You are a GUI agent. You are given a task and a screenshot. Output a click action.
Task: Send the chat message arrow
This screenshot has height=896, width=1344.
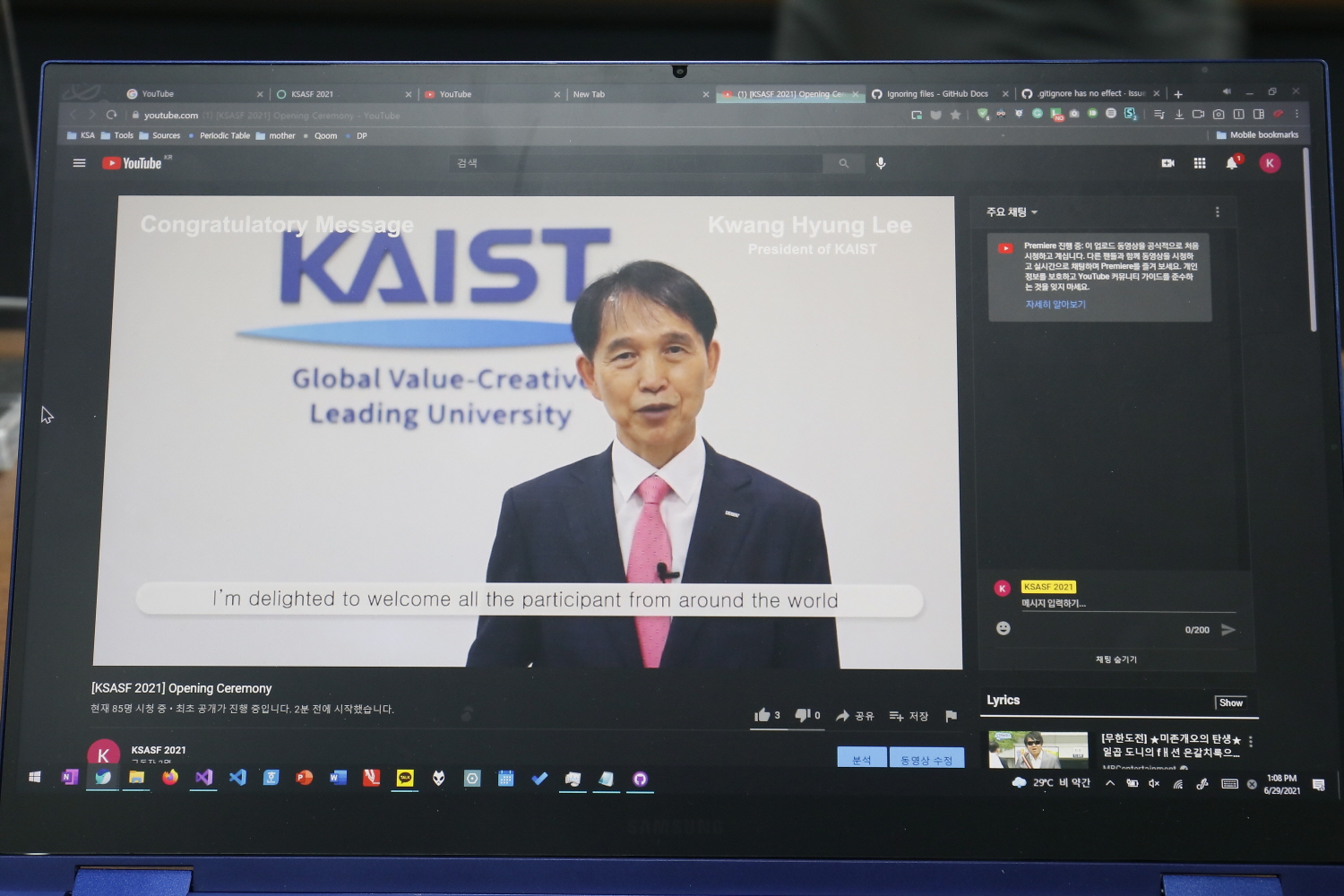tap(1228, 630)
